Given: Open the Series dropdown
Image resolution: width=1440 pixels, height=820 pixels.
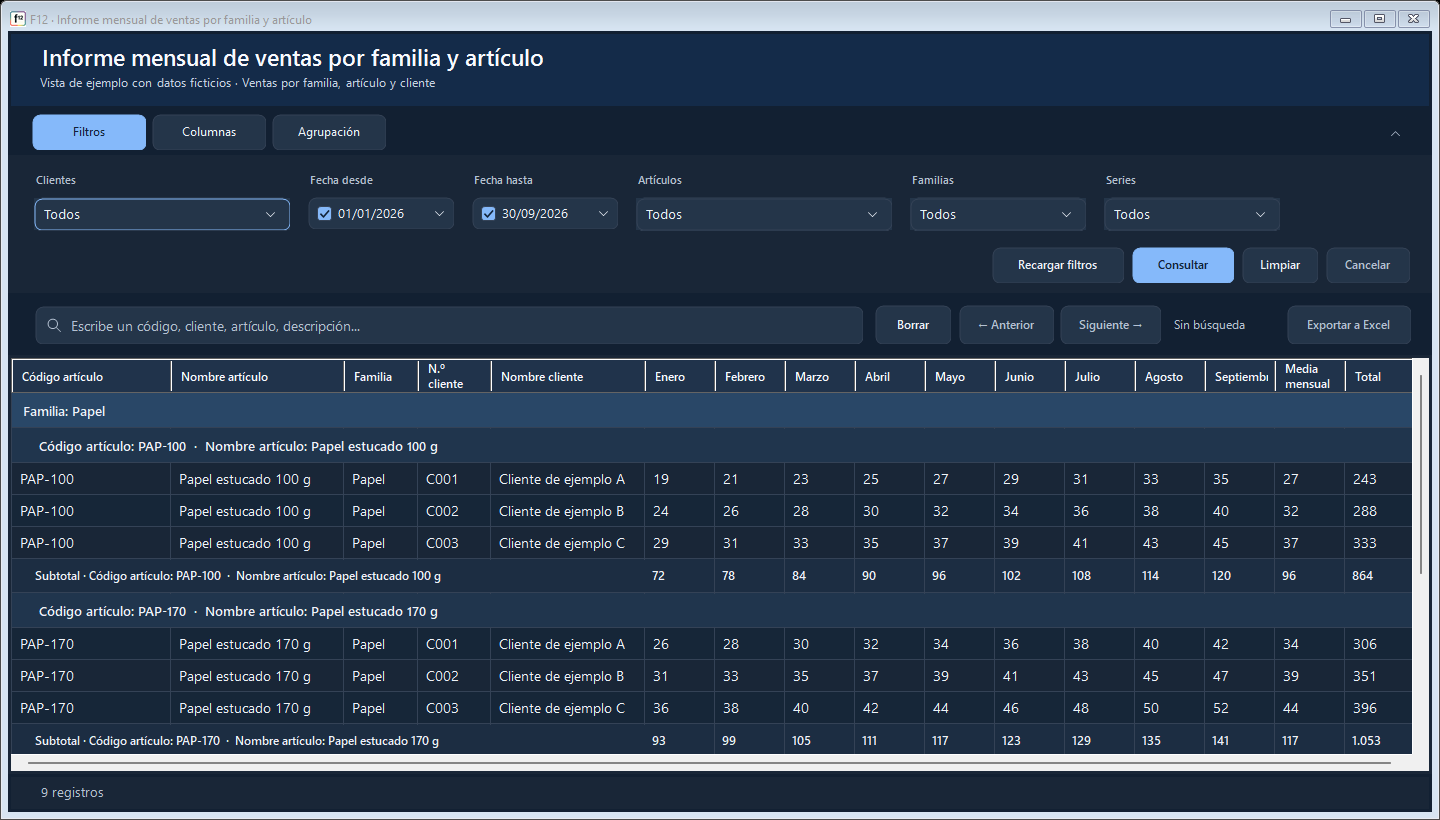Looking at the screenshot, I should pyautogui.click(x=1192, y=214).
